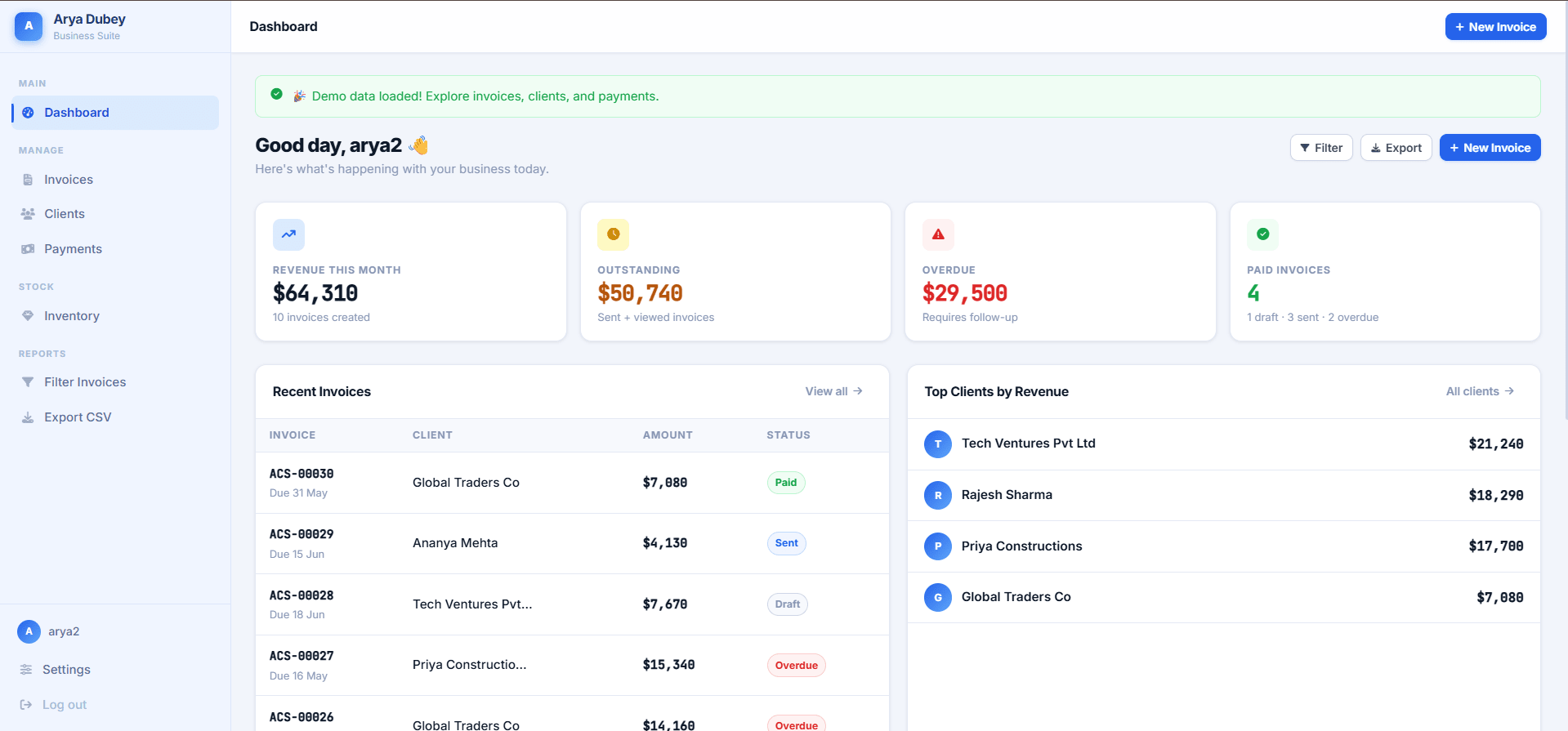This screenshot has height=731, width=1568.
Task: Click the $29,500 overdue figure
Action: tap(964, 293)
